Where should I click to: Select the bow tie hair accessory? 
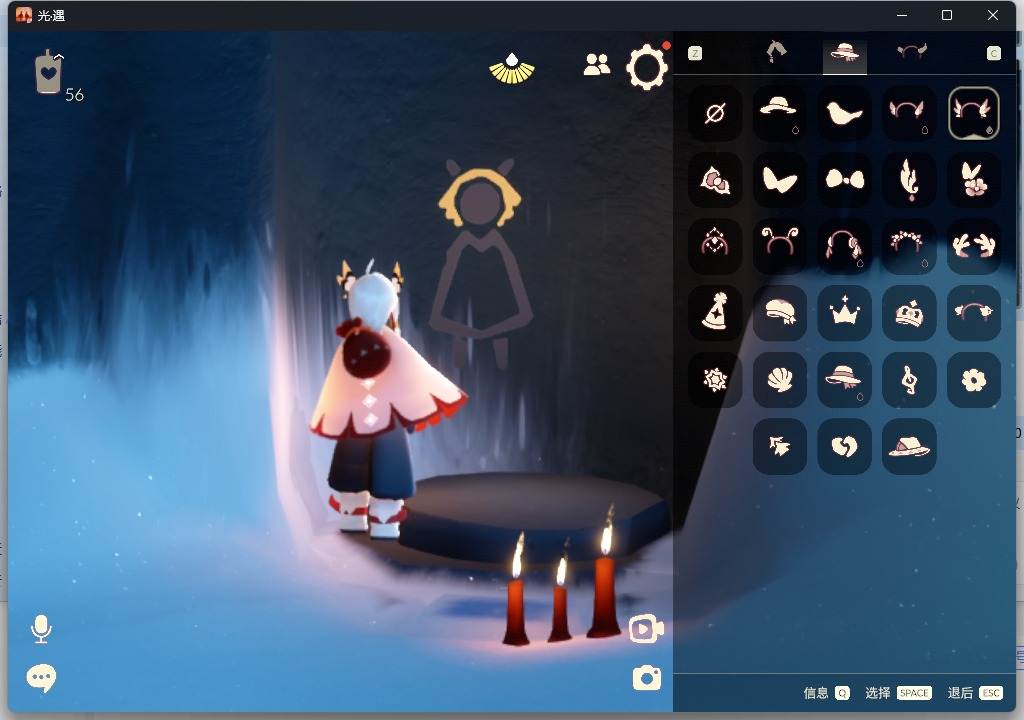(x=844, y=180)
